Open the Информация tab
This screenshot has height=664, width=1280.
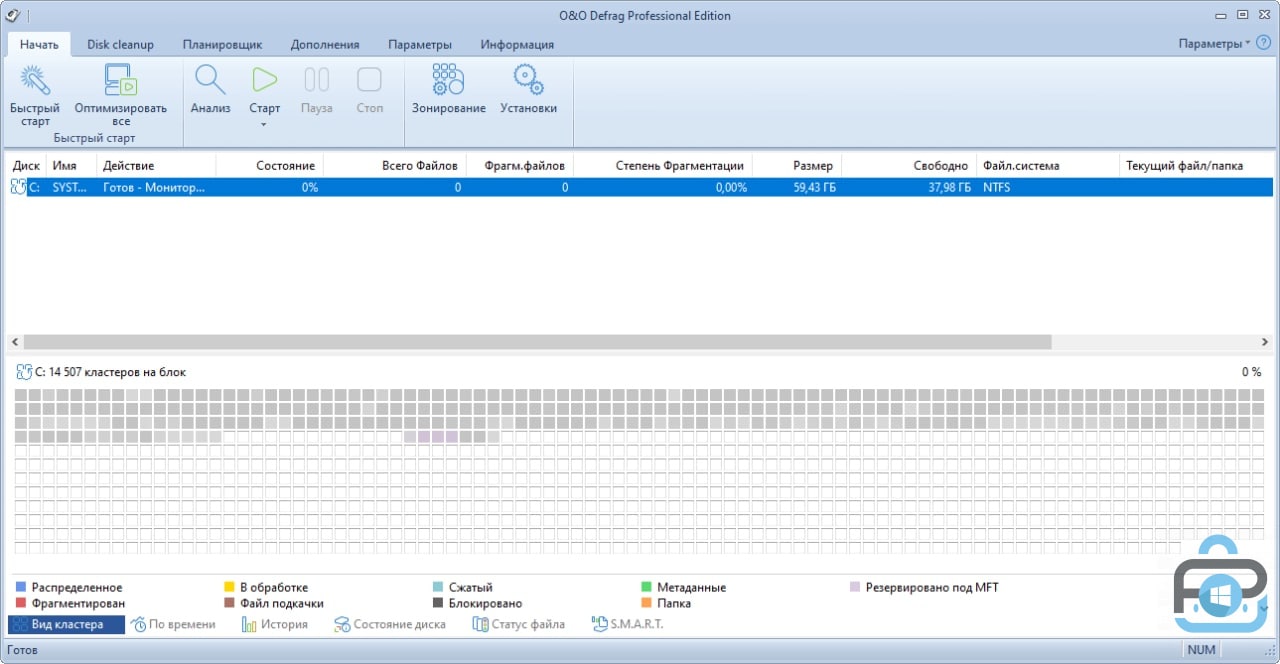(517, 44)
